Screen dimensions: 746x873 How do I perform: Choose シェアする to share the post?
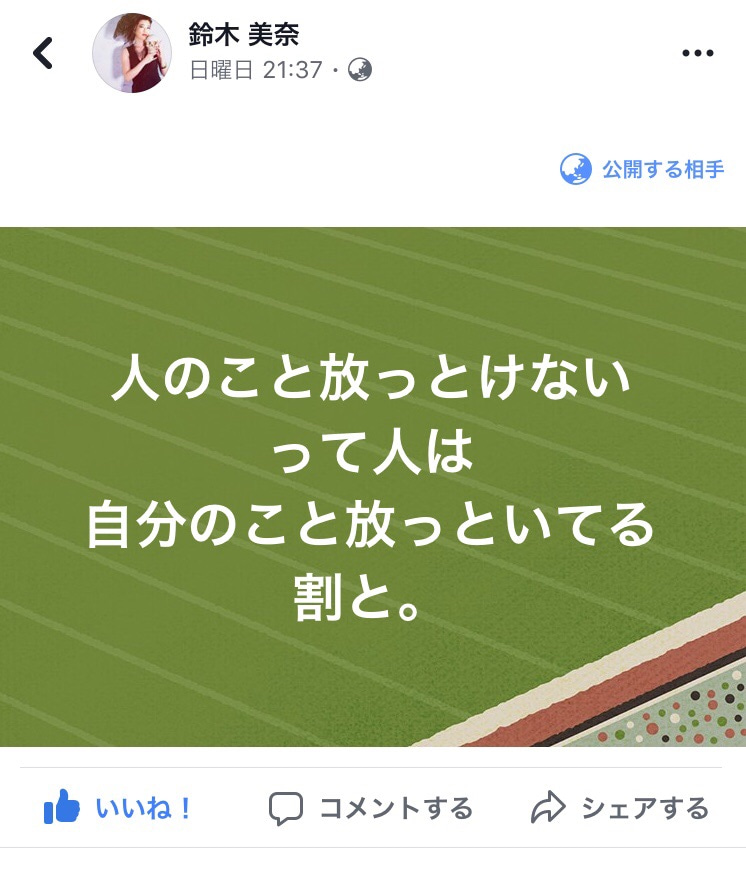[645, 808]
